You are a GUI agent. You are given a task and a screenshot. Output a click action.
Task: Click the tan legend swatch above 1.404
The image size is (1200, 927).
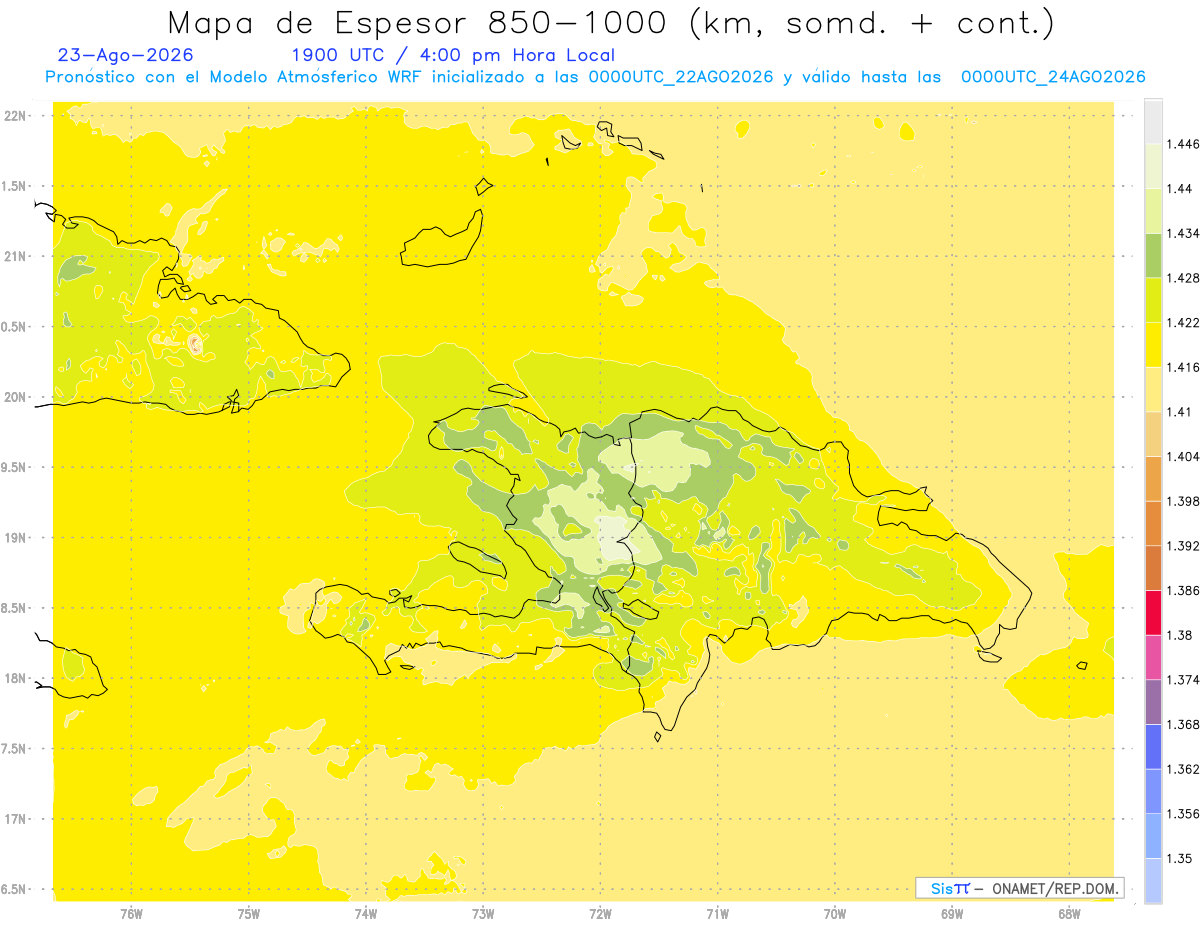point(1153,434)
